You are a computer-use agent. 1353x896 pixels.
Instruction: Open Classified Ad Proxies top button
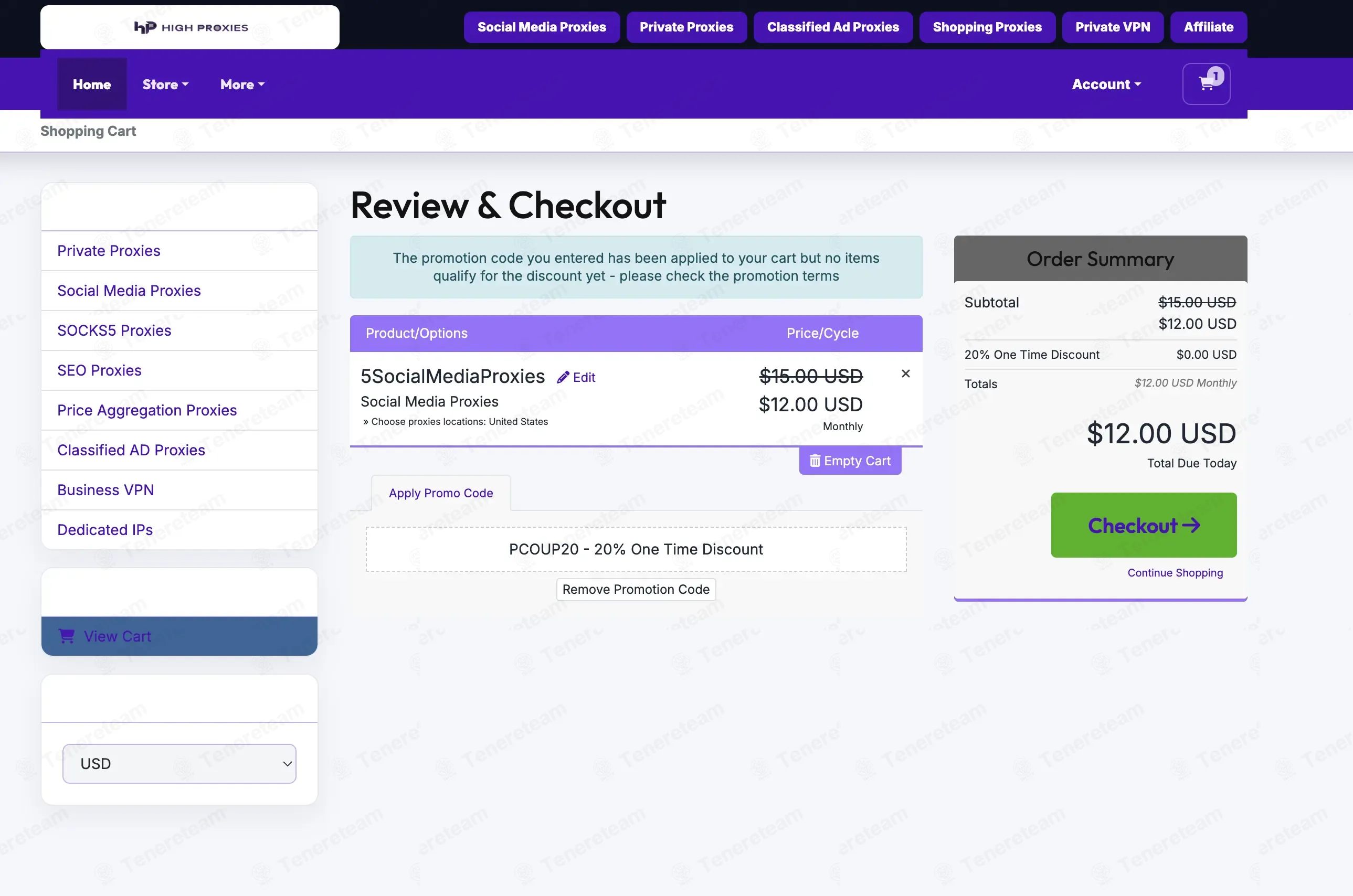tap(833, 27)
